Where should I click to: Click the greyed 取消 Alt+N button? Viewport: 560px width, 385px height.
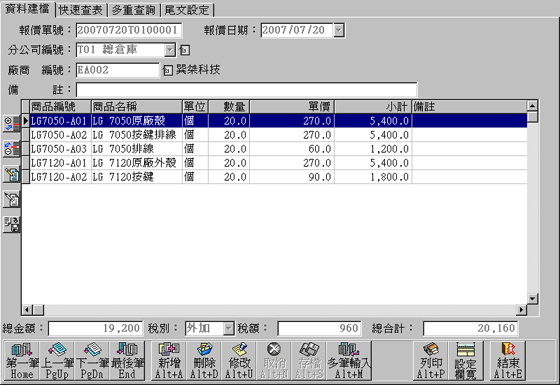[x=274, y=361]
